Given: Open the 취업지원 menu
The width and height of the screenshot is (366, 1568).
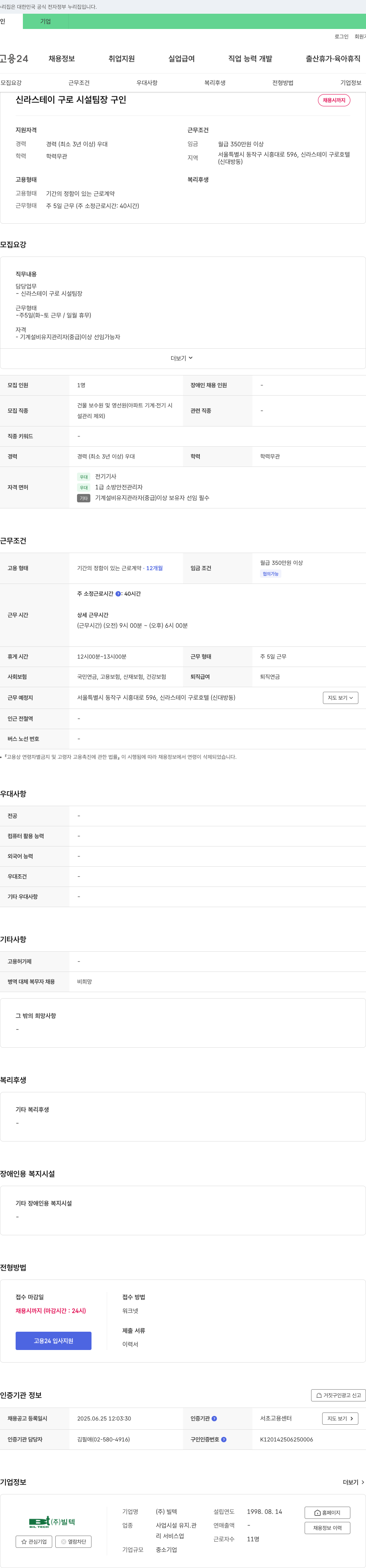Looking at the screenshot, I should (121, 58).
